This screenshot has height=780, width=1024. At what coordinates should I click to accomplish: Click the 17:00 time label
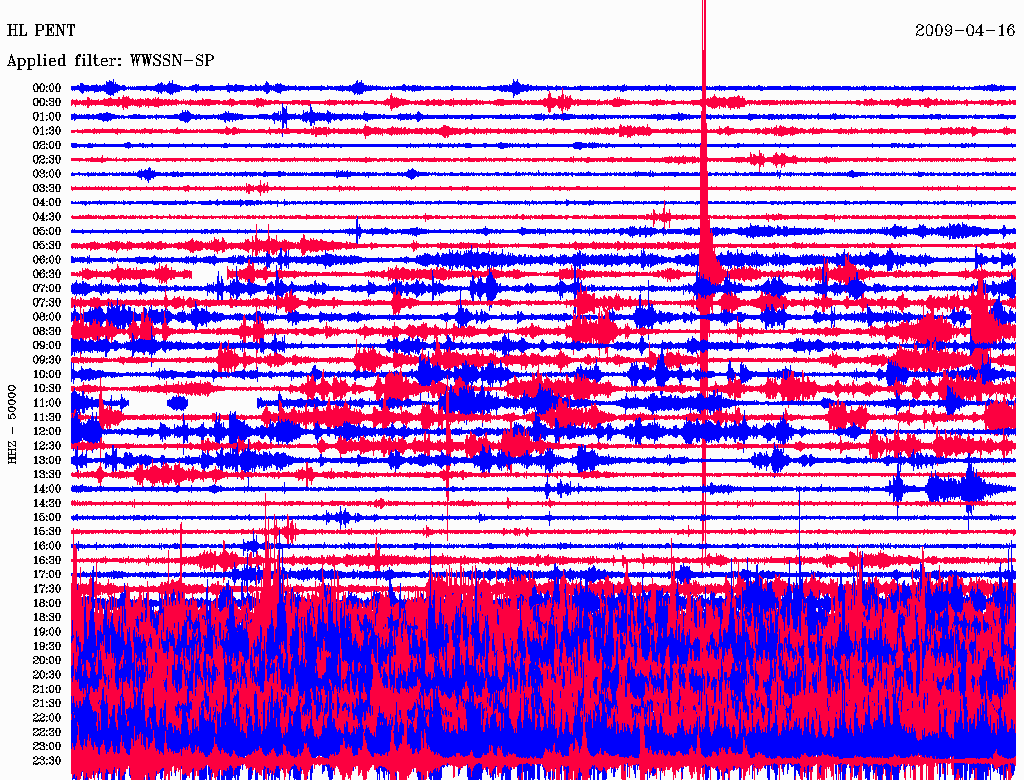click(x=47, y=575)
